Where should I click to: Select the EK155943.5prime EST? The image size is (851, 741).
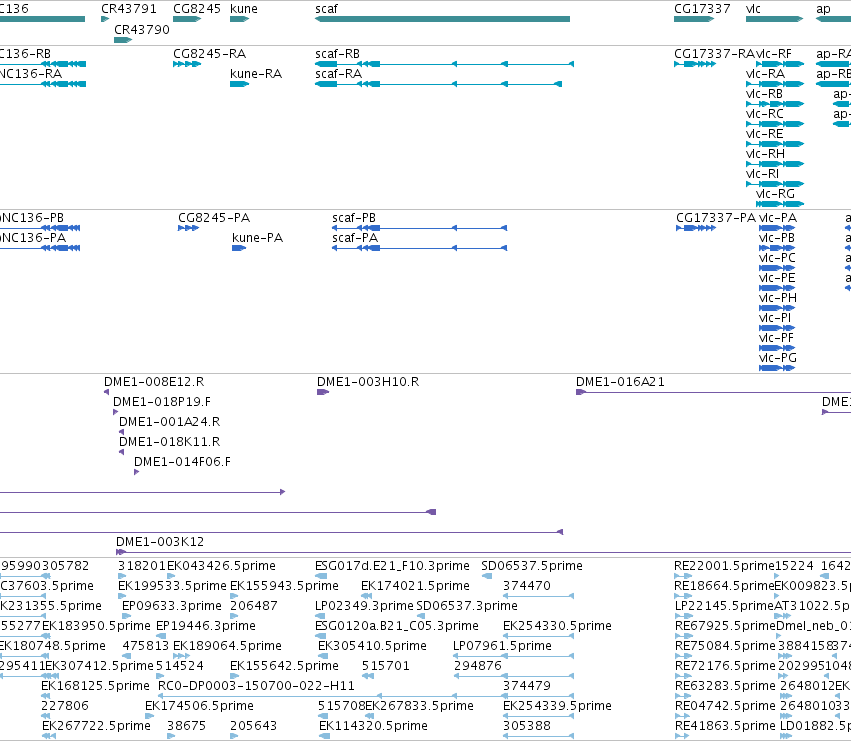click(x=234, y=596)
